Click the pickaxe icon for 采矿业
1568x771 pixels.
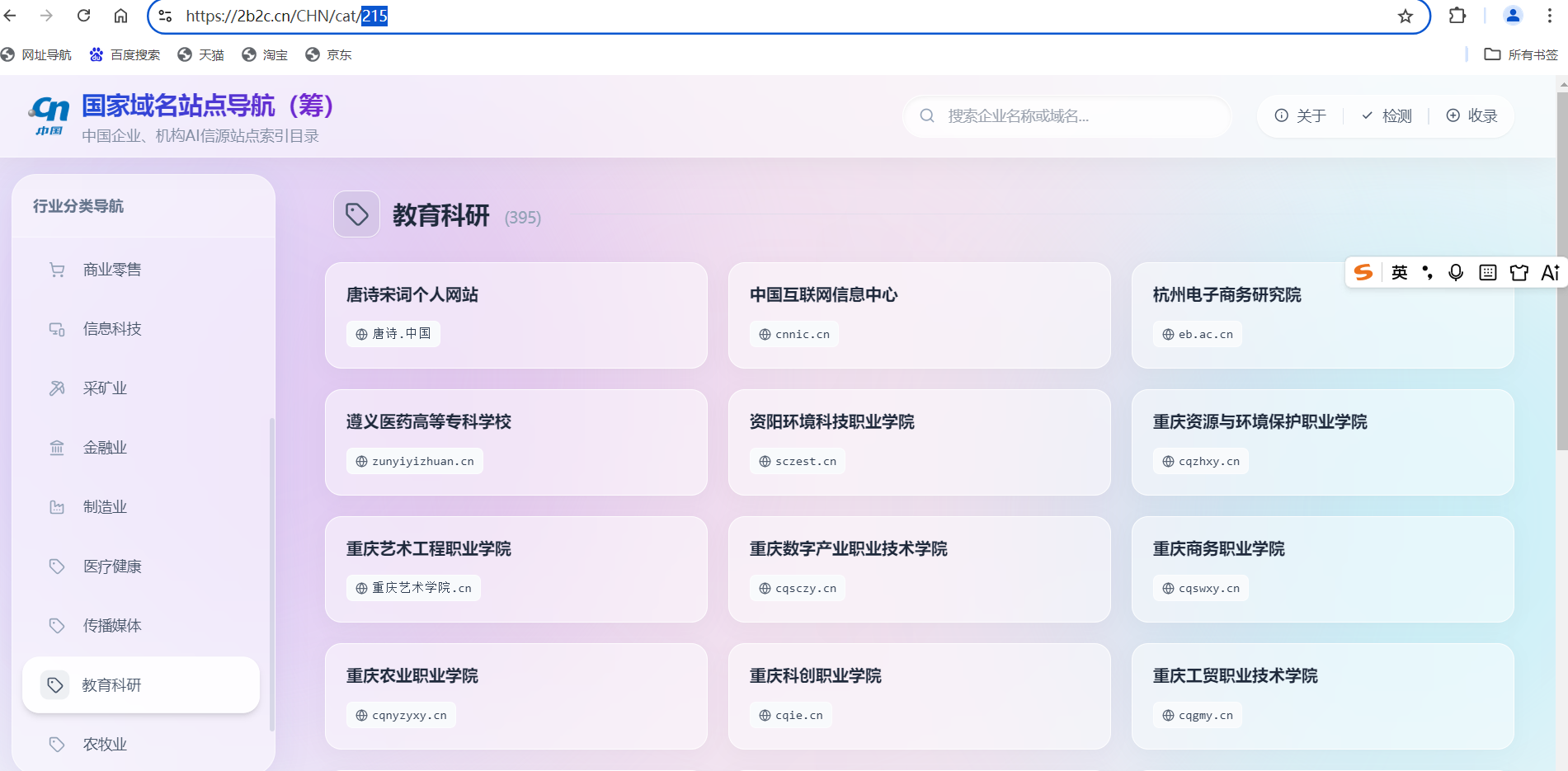click(57, 388)
